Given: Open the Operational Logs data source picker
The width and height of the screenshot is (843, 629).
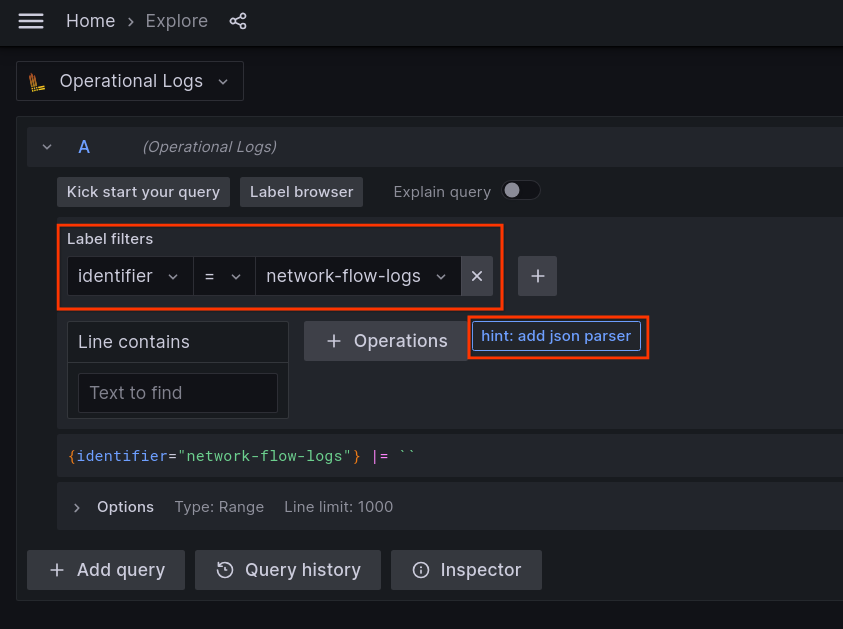Looking at the screenshot, I should pyautogui.click(x=130, y=81).
